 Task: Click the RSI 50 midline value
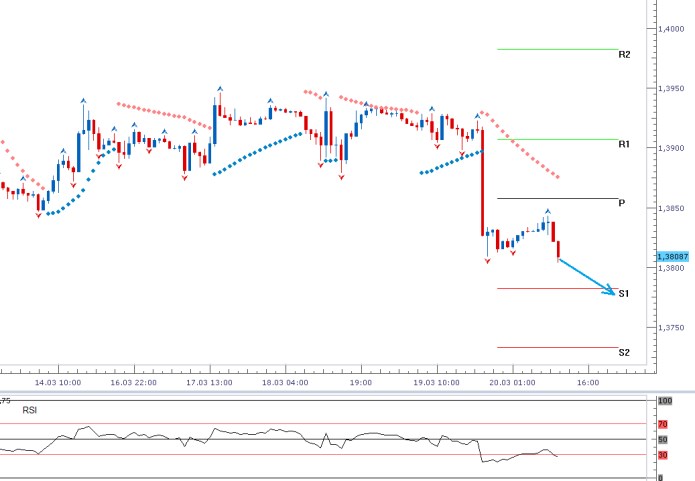click(x=663, y=440)
